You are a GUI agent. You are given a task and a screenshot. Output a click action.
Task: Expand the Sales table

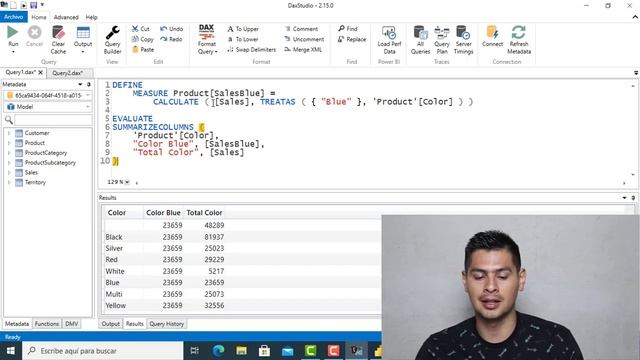[x=9, y=172]
